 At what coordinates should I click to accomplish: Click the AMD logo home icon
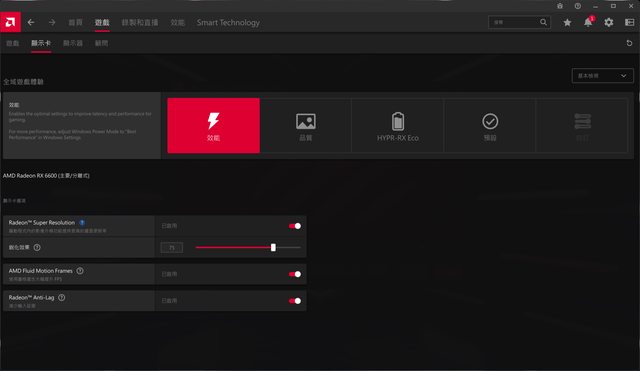10,22
